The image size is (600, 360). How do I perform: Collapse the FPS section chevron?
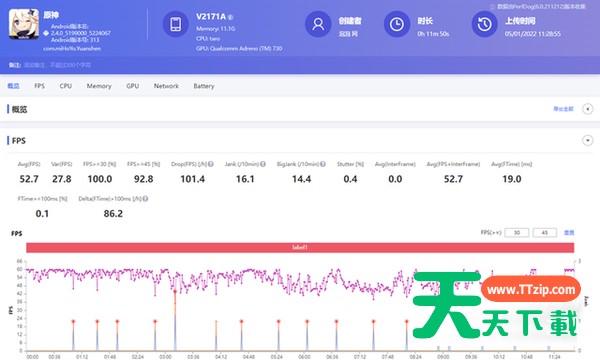coord(588,140)
